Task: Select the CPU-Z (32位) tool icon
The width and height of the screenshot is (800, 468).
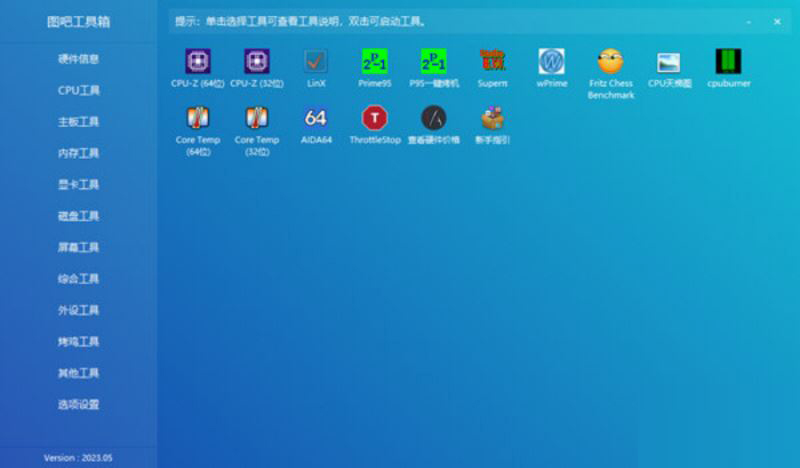Action: (257, 61)
